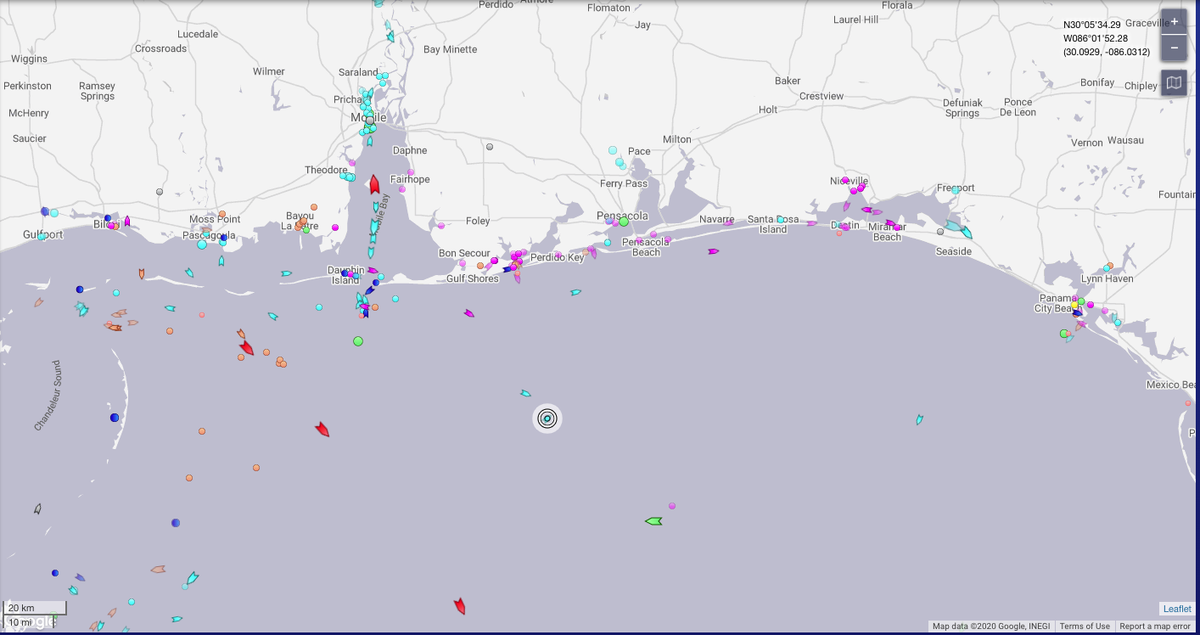Click the Report a map error link
This screenshot has width=1200, height=635.
coord(1156,626)
